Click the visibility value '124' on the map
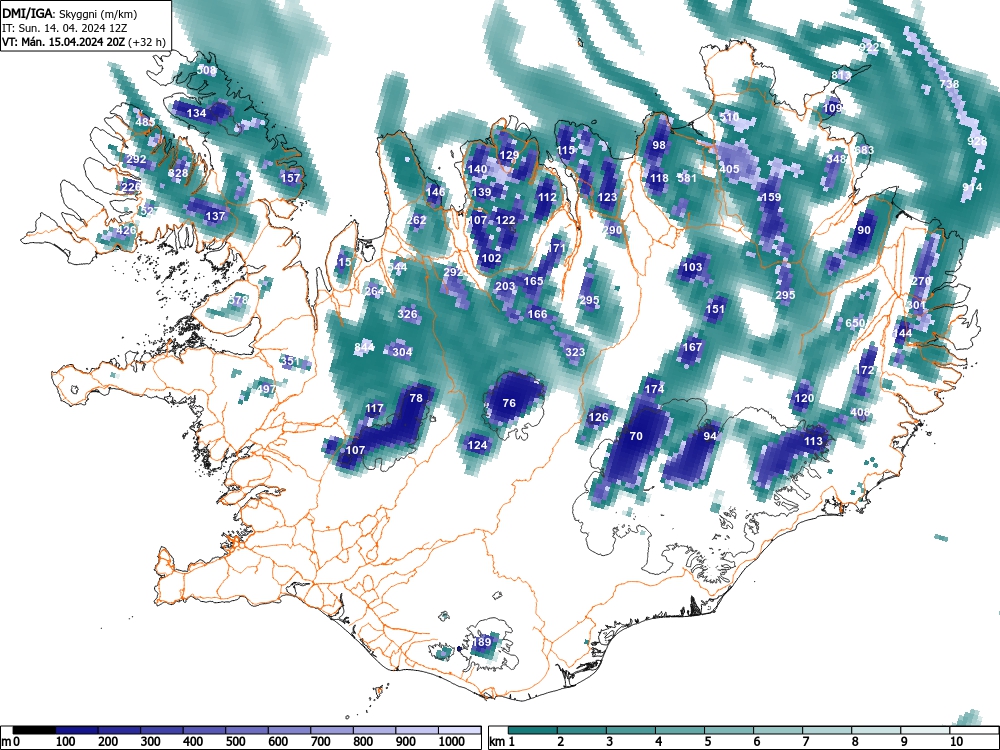Viewport: 1000px width, 750px height. pyautogui.click(x=477, y=445)
